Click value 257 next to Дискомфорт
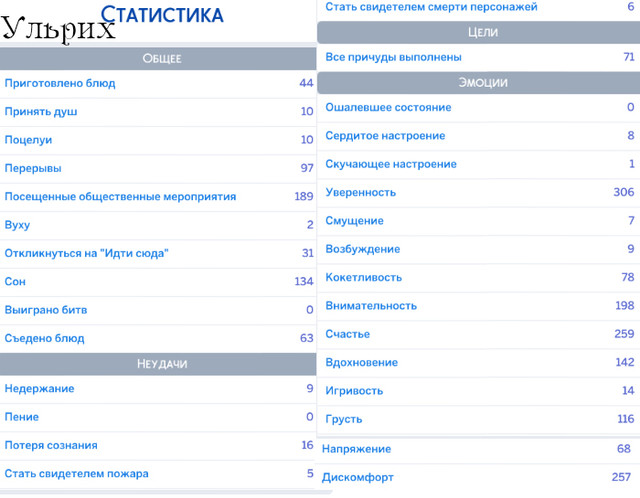The image size is (640, 498). pos(622,477)
